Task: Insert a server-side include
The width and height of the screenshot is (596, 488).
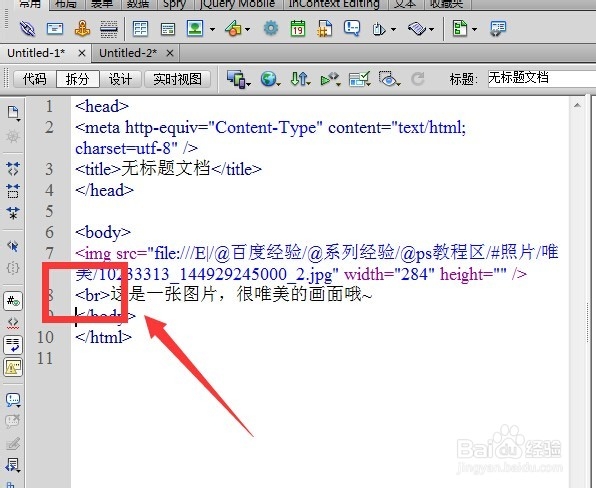Action: [x=324, y=29]
